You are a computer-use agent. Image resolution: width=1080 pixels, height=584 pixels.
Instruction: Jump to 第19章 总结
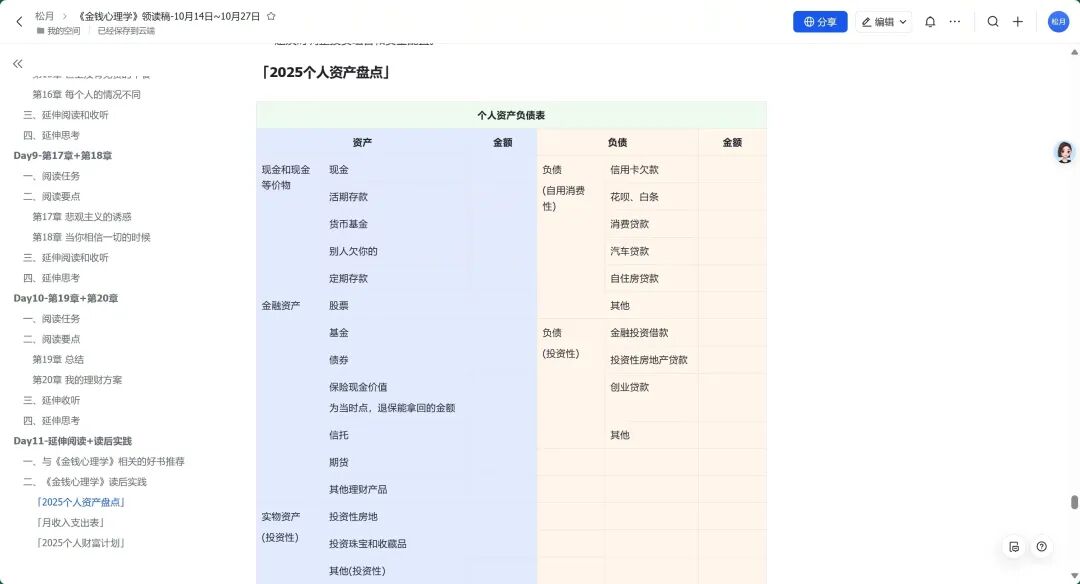[58, 359]
